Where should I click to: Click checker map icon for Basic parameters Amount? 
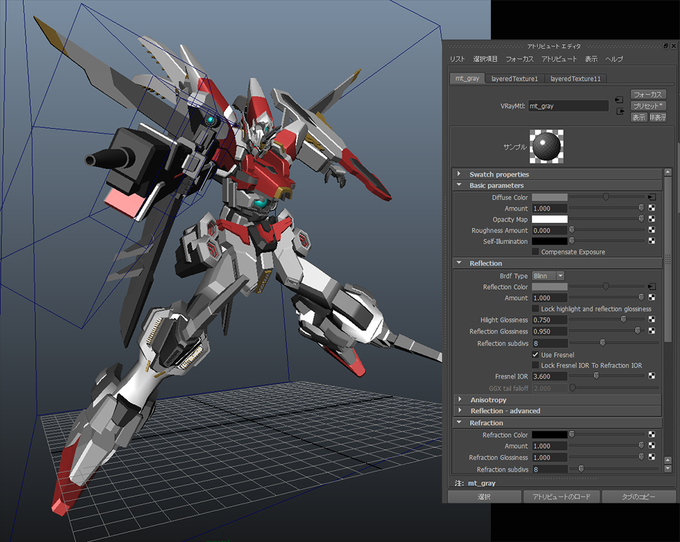651,208
